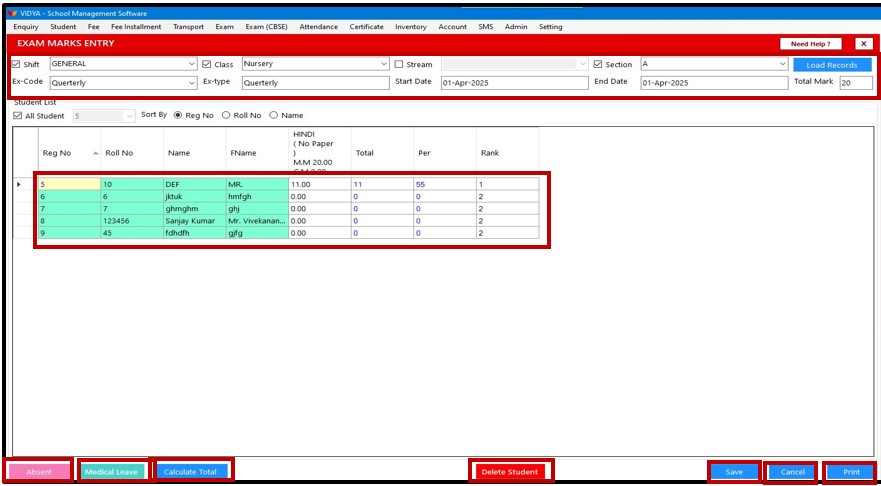Screen dimensions: 881x486
Task: Open the Fee Installment menu
Action: pos(136,27)
